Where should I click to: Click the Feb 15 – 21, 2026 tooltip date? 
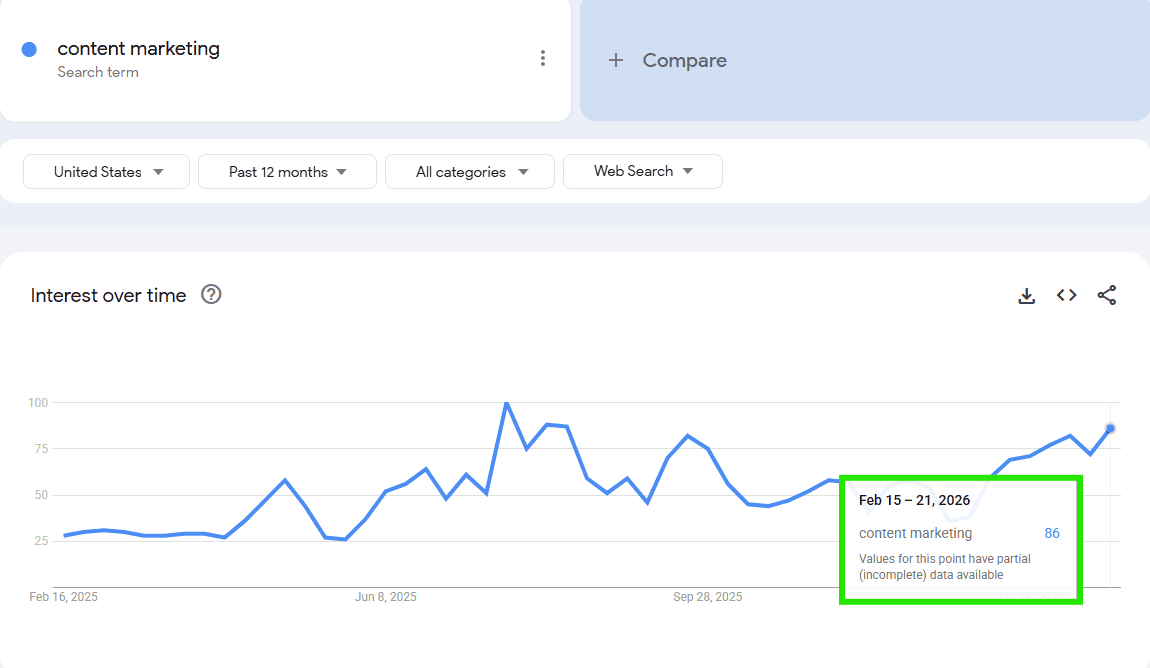click(x=914, y=500)
